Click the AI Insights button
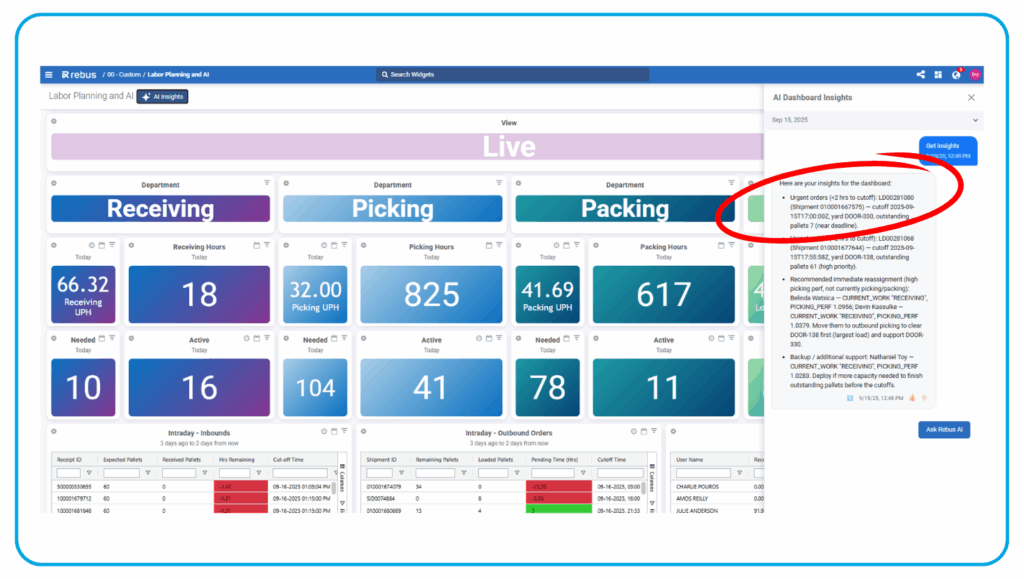 point(162,97)
